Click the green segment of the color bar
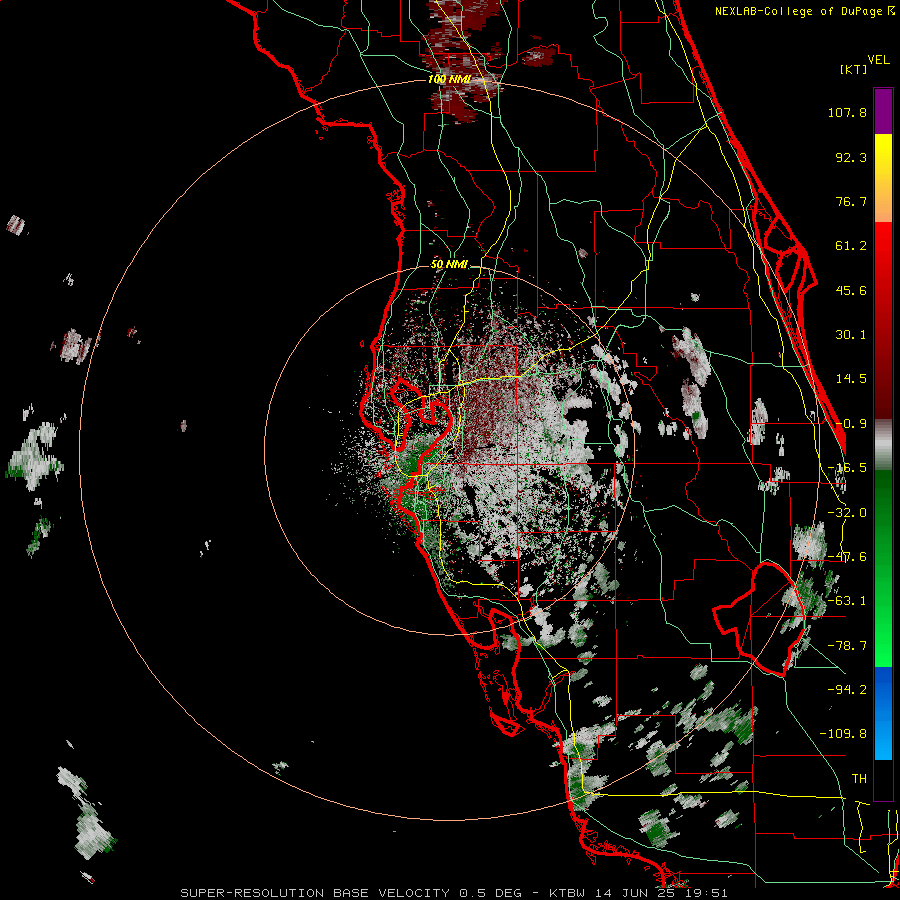900x900 pixels. tap(883, 568)
